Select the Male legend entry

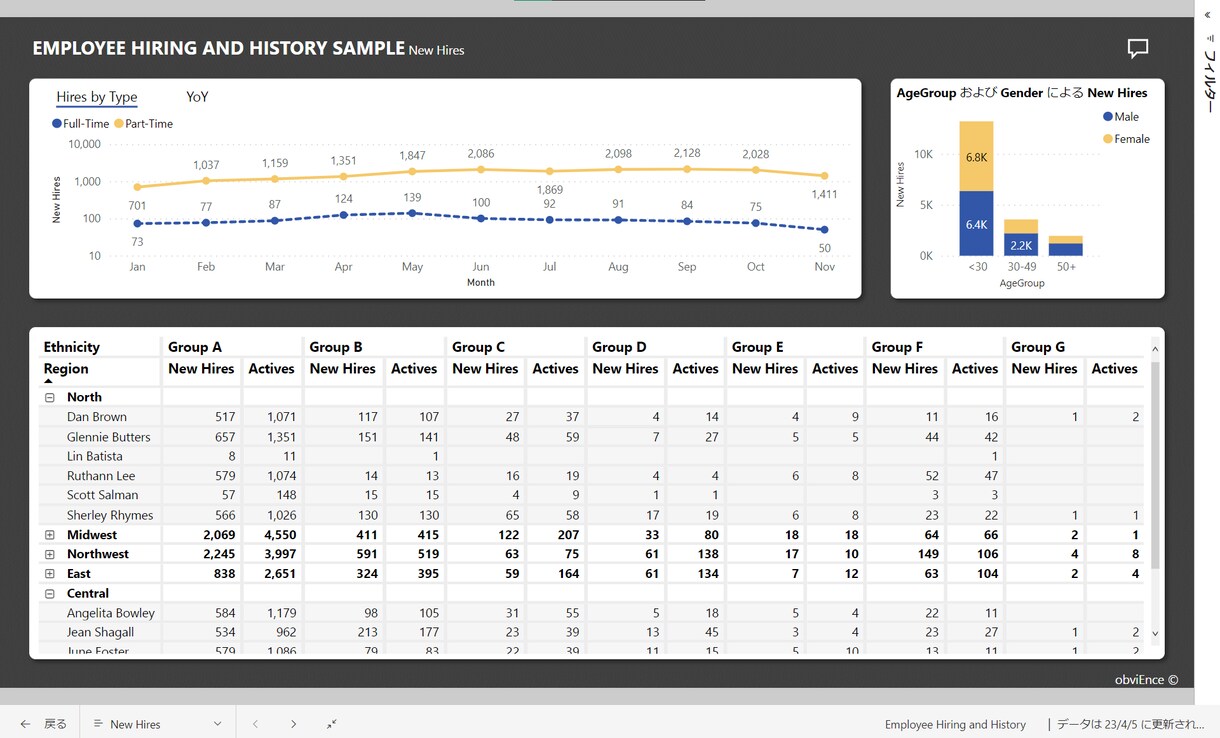click(1121, 117)
